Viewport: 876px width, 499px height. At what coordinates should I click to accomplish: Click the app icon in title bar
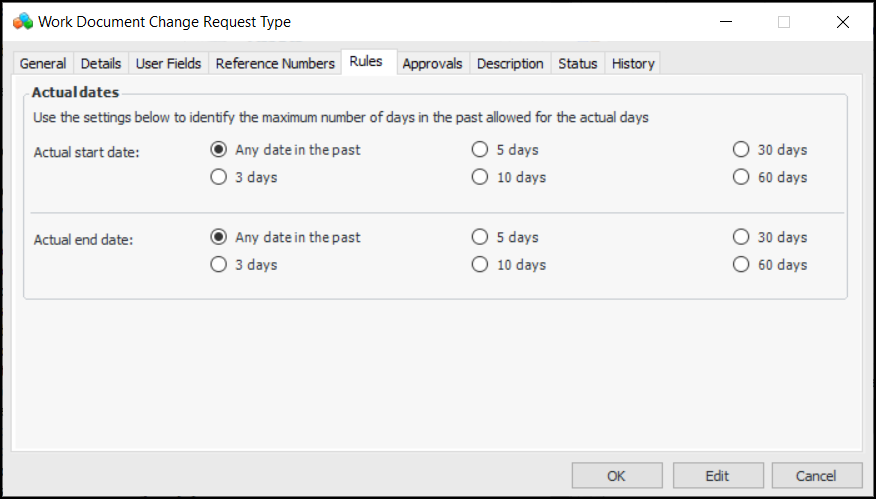[x=22, y=21]
